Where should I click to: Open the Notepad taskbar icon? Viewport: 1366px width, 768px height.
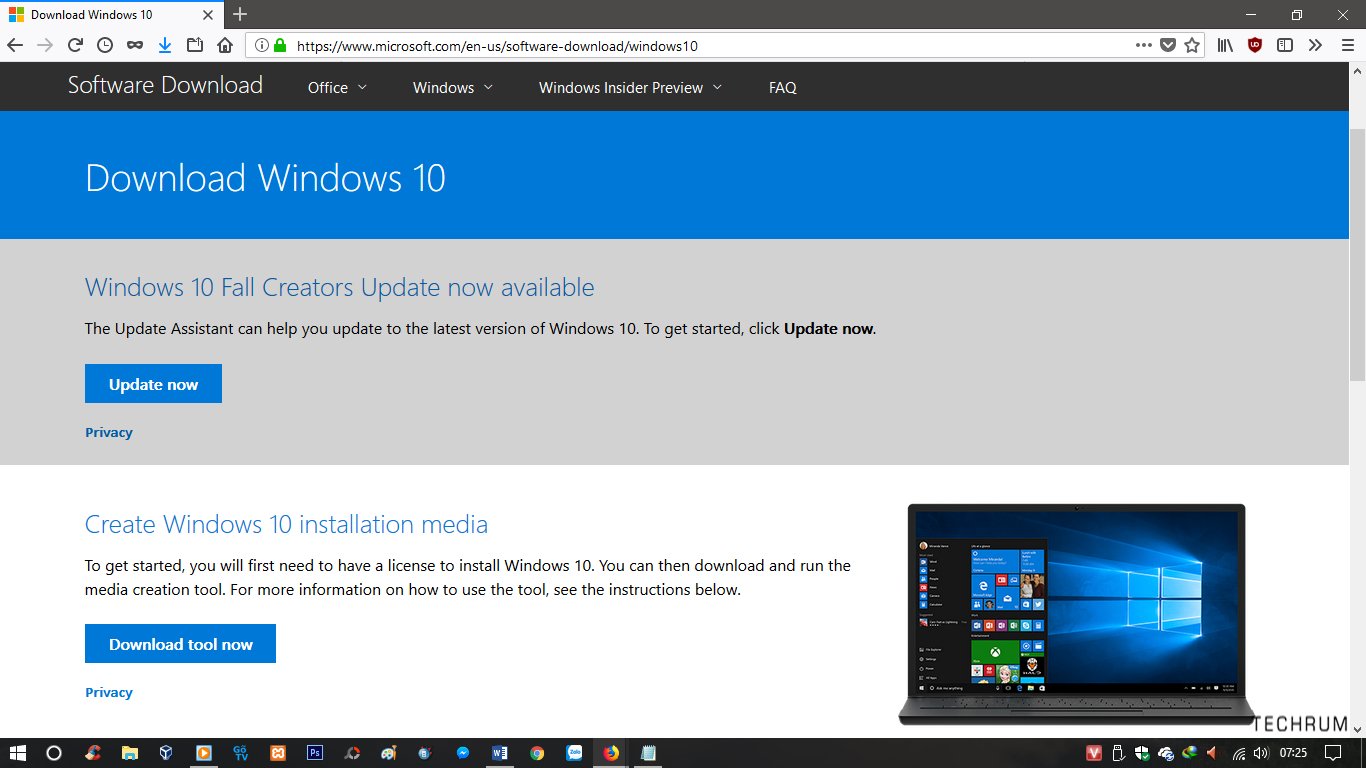click(648, 753)
